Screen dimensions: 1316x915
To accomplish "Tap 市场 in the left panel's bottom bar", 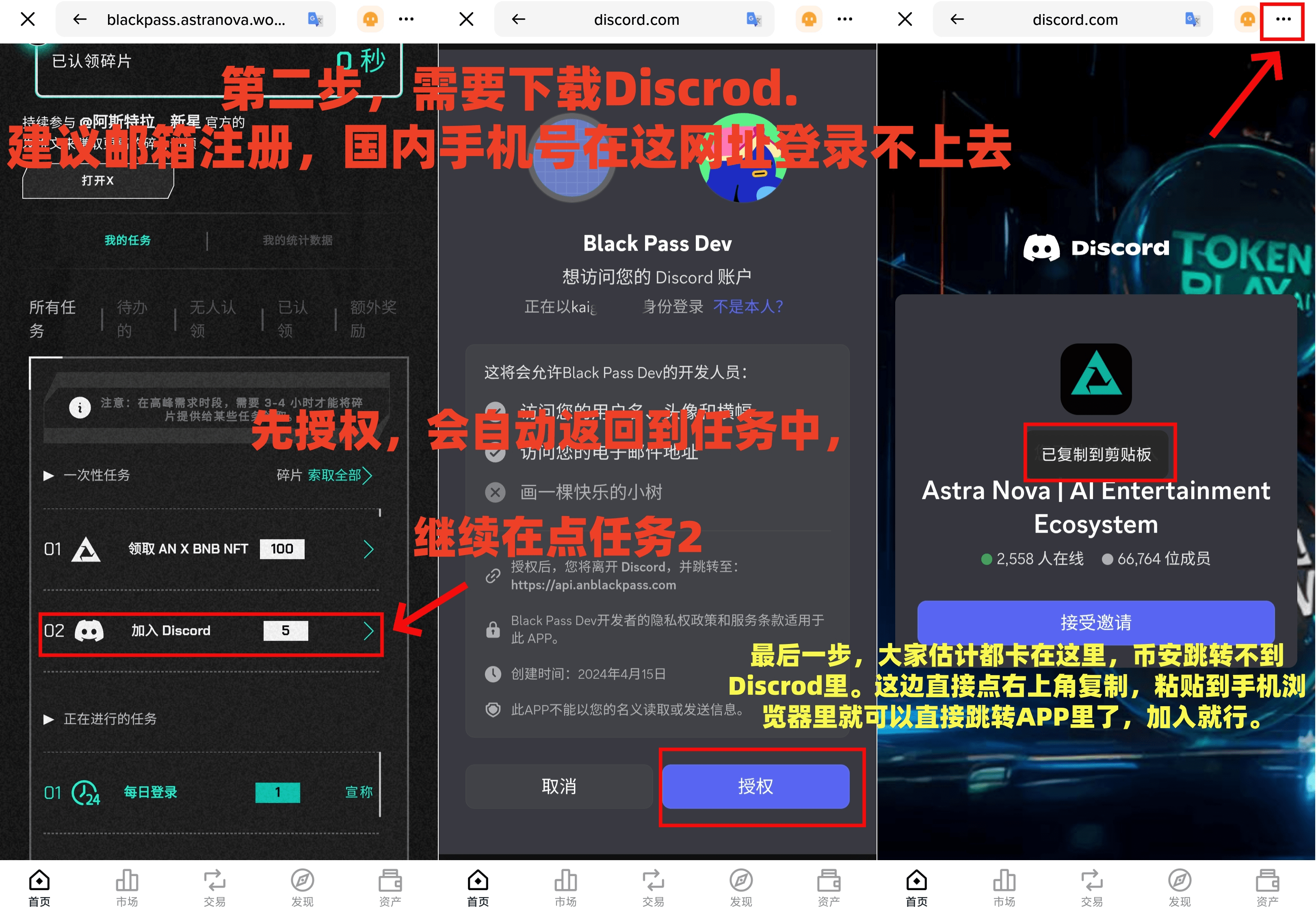I will click(127, 887).
